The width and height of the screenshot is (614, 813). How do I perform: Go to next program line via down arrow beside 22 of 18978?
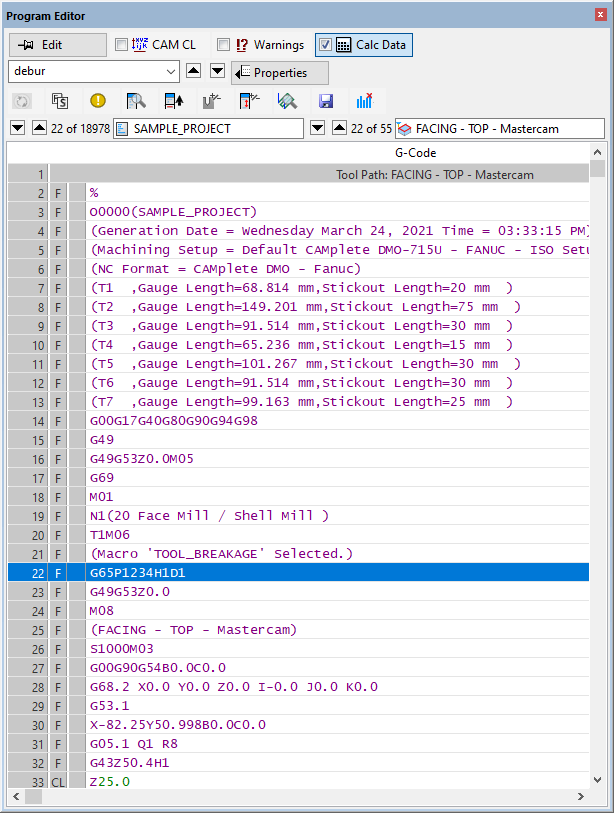(18, 128)
